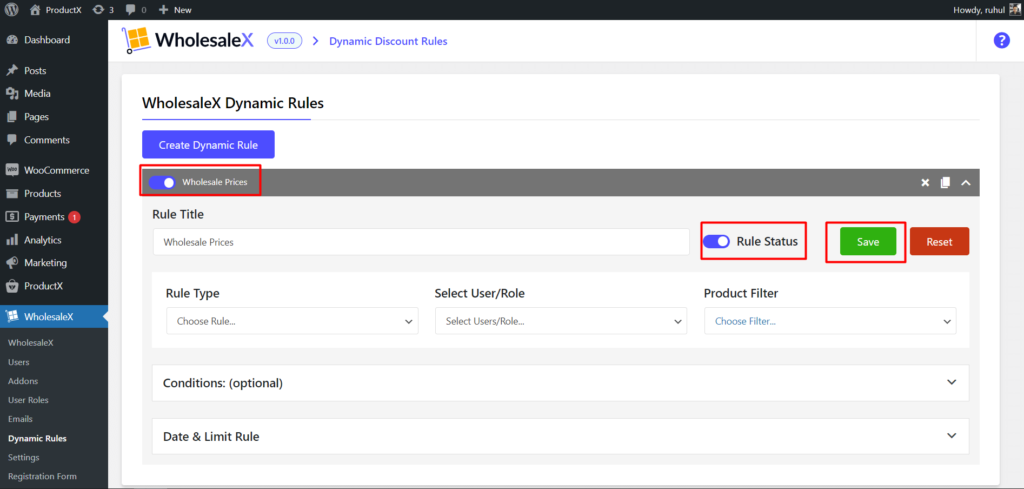Toggle the Wholesale Prices header switch

coord(162,183)
